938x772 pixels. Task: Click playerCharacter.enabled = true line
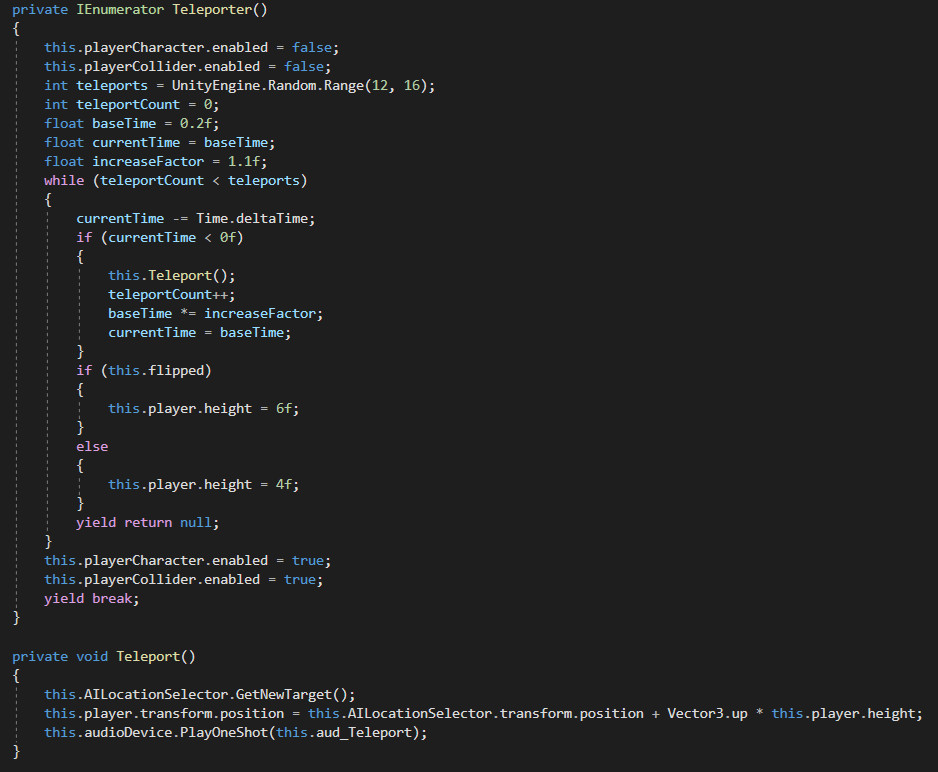coord(187,560)
